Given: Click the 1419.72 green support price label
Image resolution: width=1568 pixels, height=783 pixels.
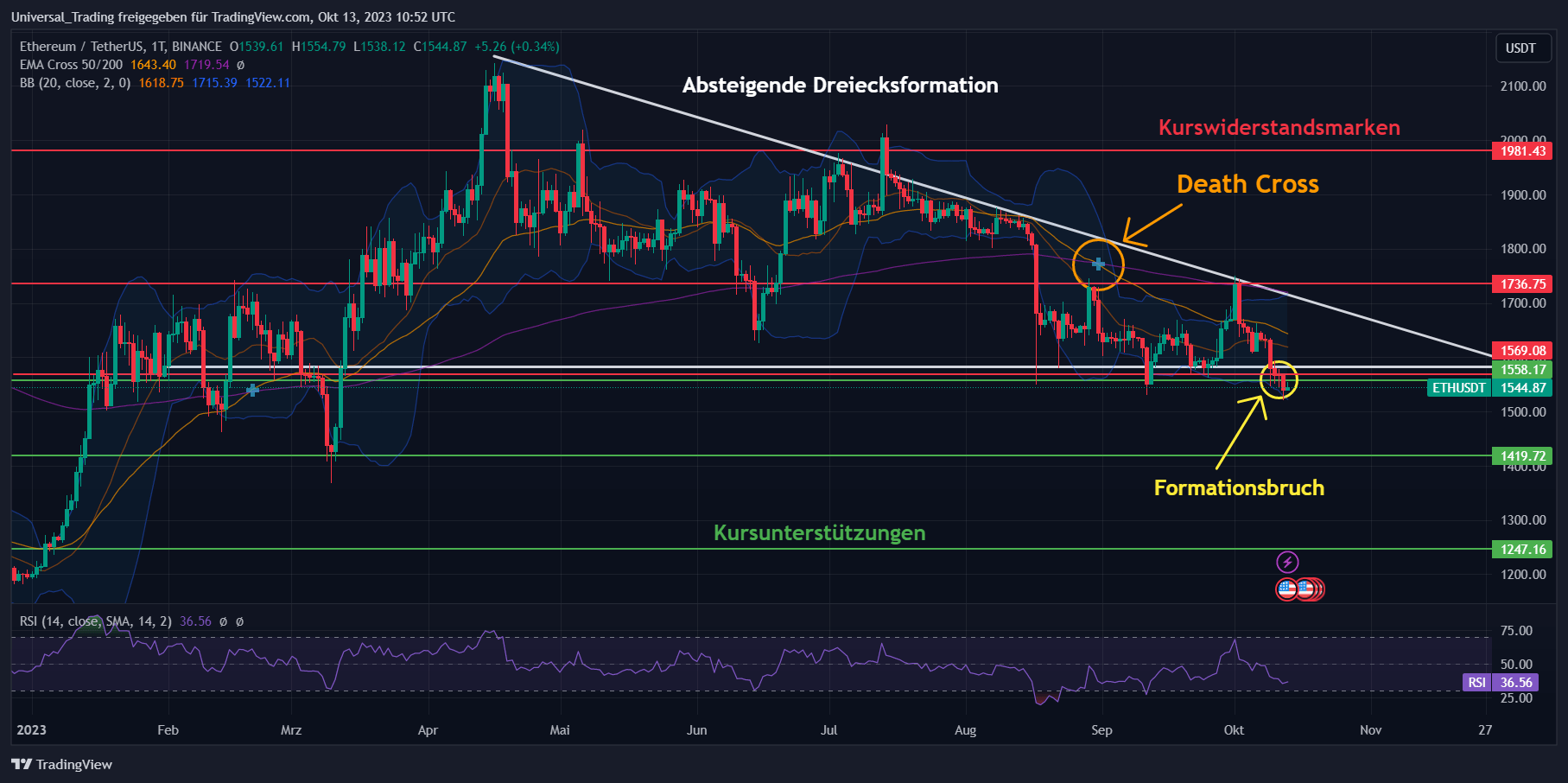Looking at the screenshot, I should coord(1522,456).
